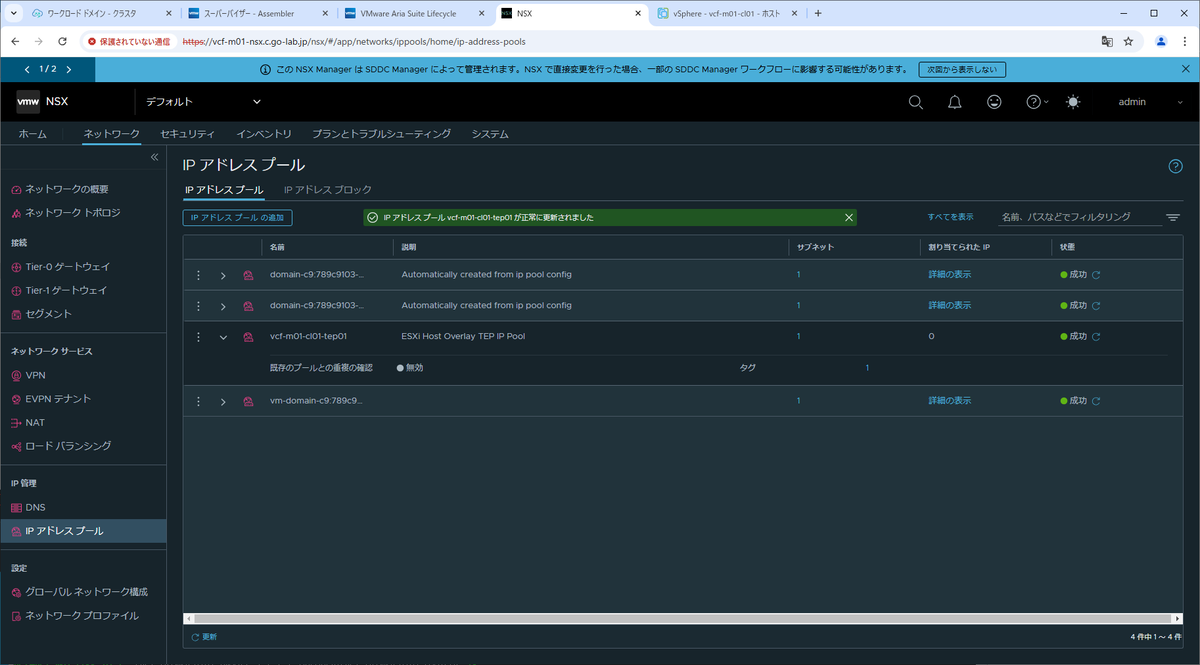Switch to the システム tab
This screenshot has width=1200, height=665.
point(490,134)
